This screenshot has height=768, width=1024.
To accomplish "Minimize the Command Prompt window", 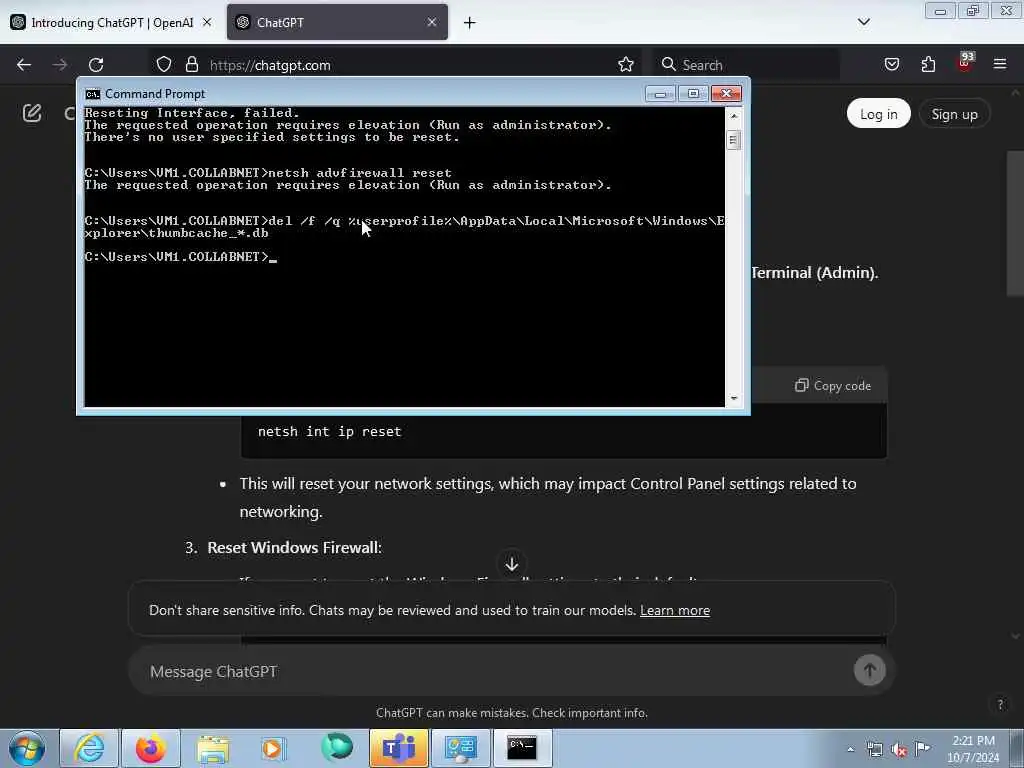I will 660,94.
